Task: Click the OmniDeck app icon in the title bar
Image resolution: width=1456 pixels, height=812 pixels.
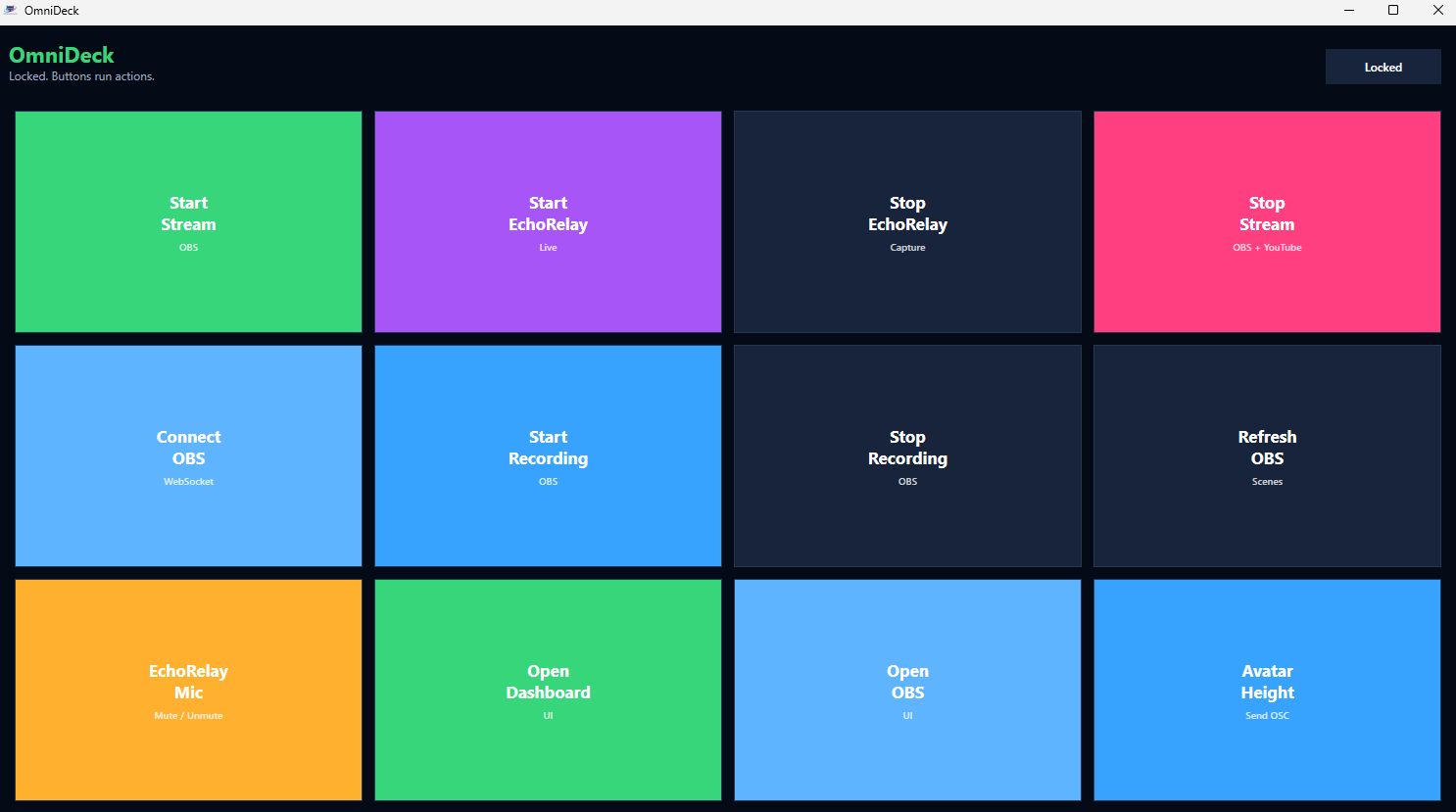Action: (x=11, y=10)
